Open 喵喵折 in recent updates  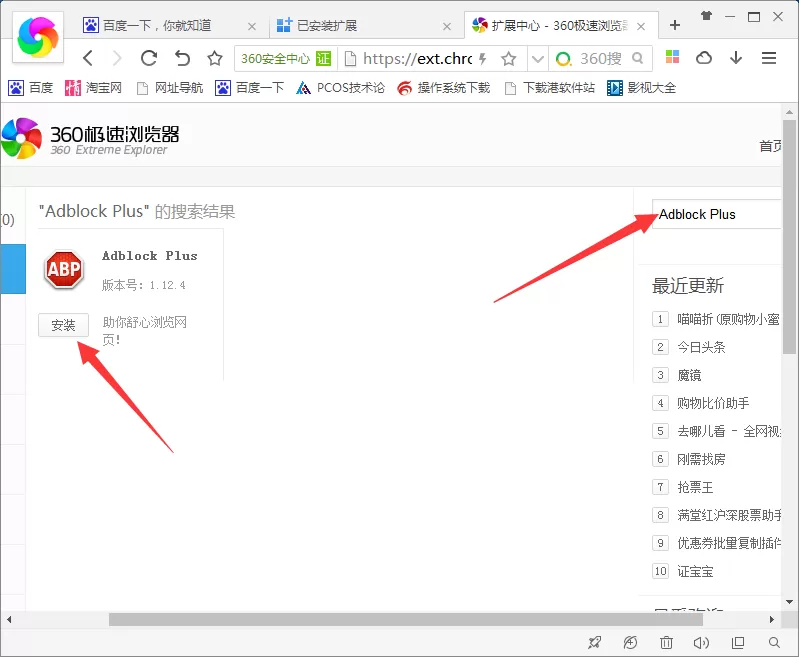pos(728,319)
